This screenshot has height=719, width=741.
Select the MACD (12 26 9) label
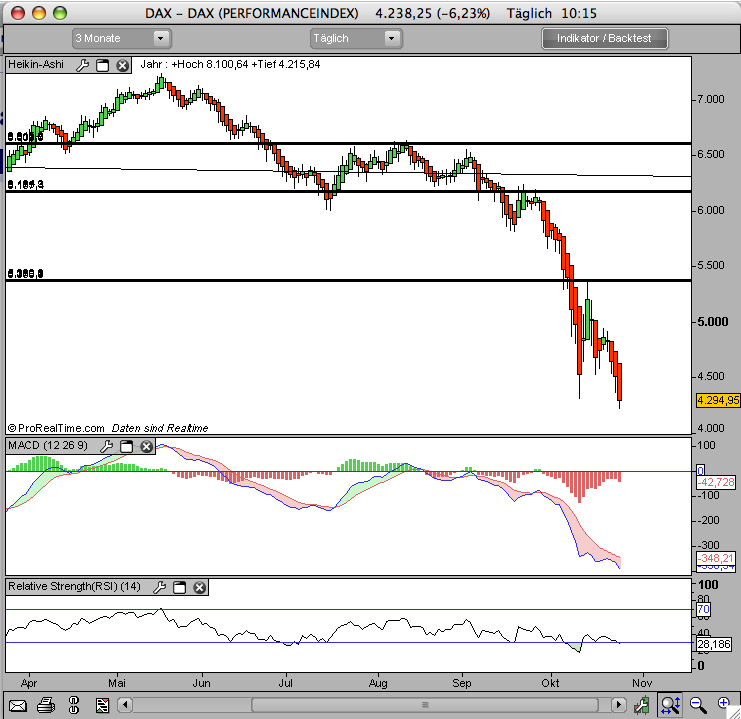point(48,445)
